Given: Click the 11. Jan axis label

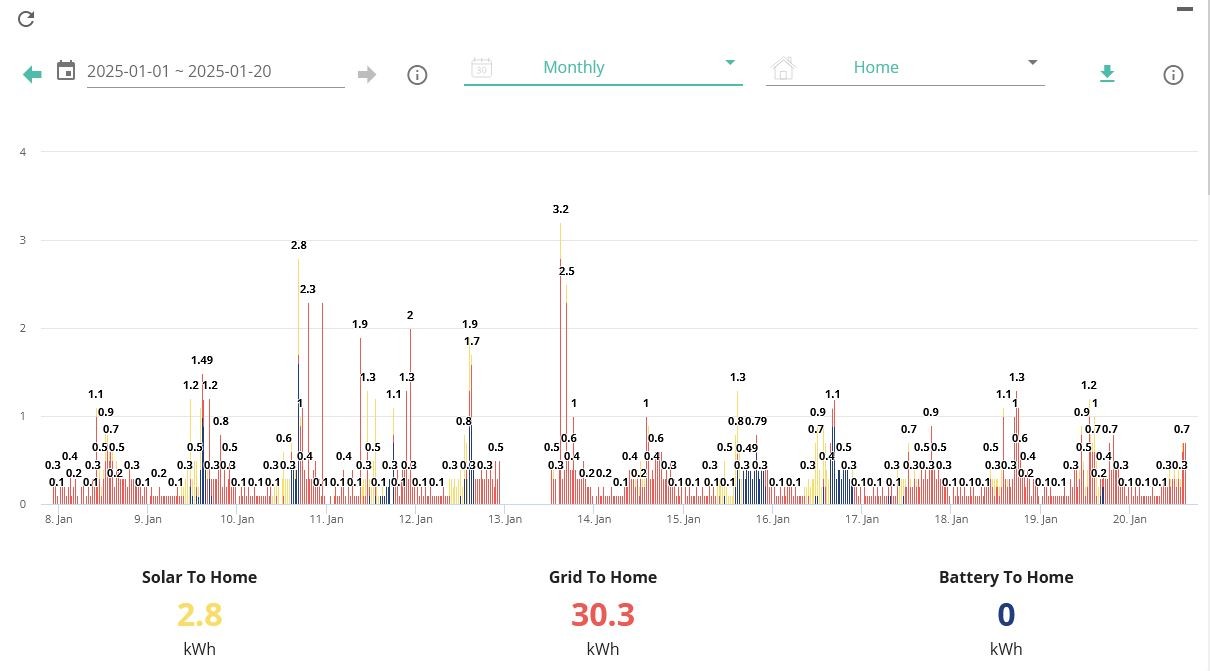Looking at the screenshot, I should [x=327, y=519].
